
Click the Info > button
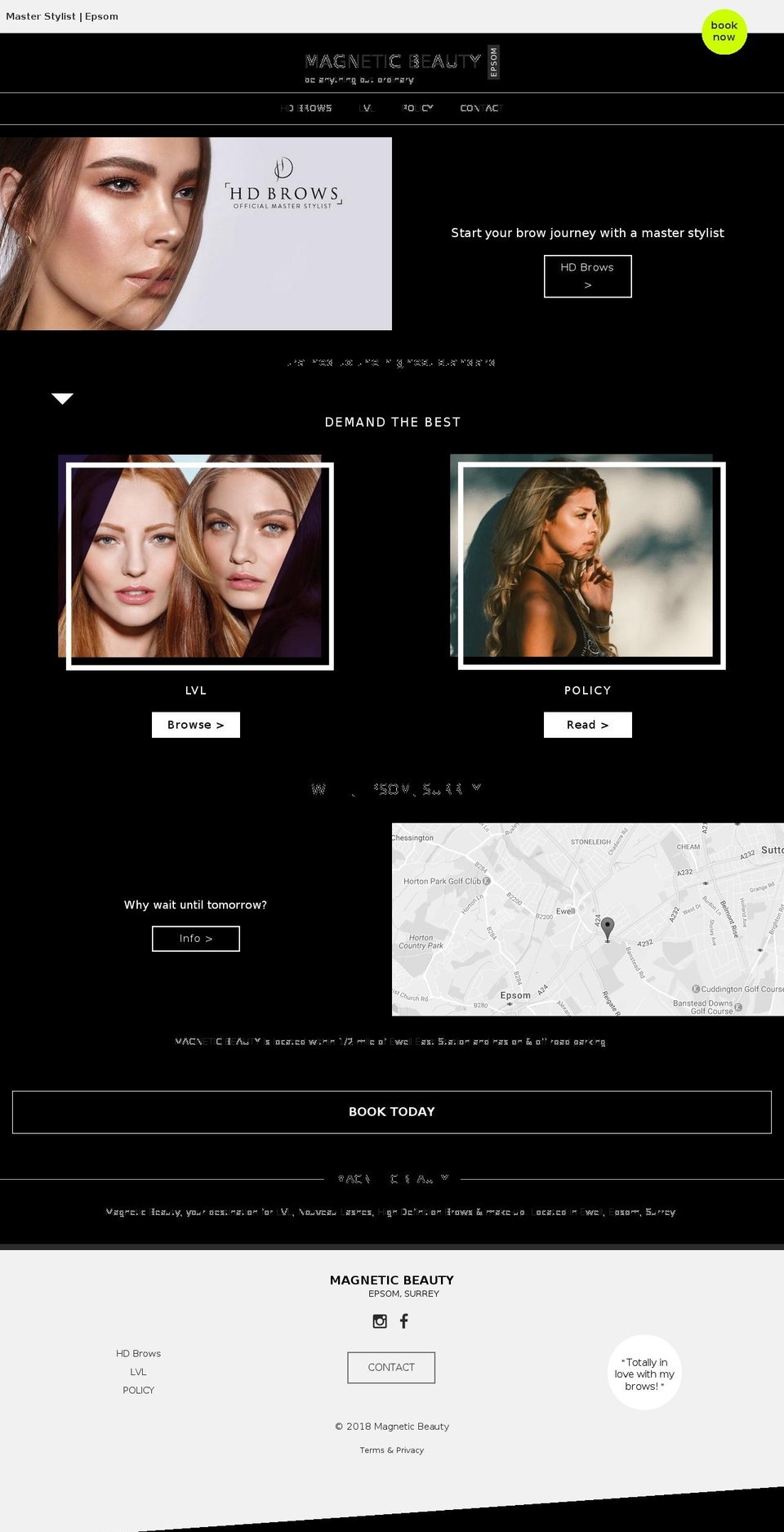196,939
